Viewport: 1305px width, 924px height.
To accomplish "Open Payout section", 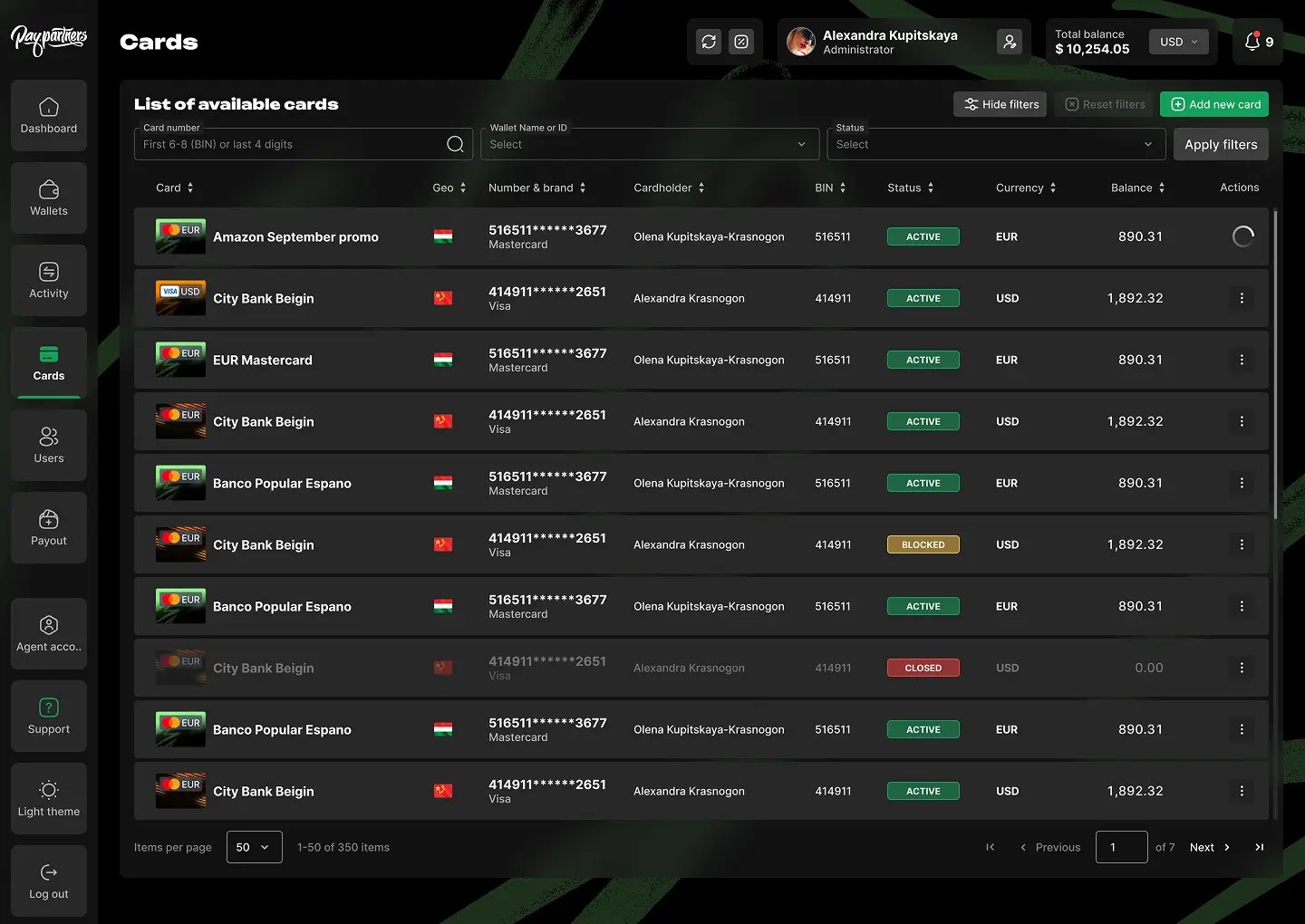I will pyautogui.click(x=49, y=527).
